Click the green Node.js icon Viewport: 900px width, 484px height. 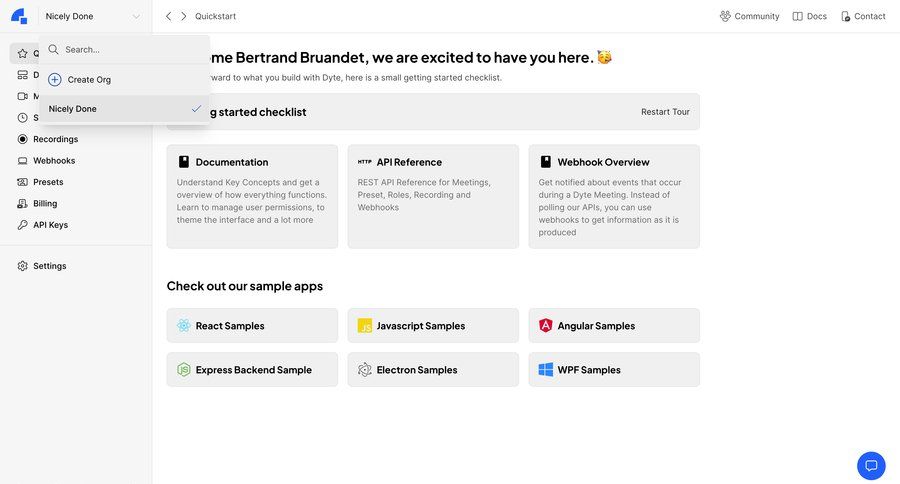point(184,370)
